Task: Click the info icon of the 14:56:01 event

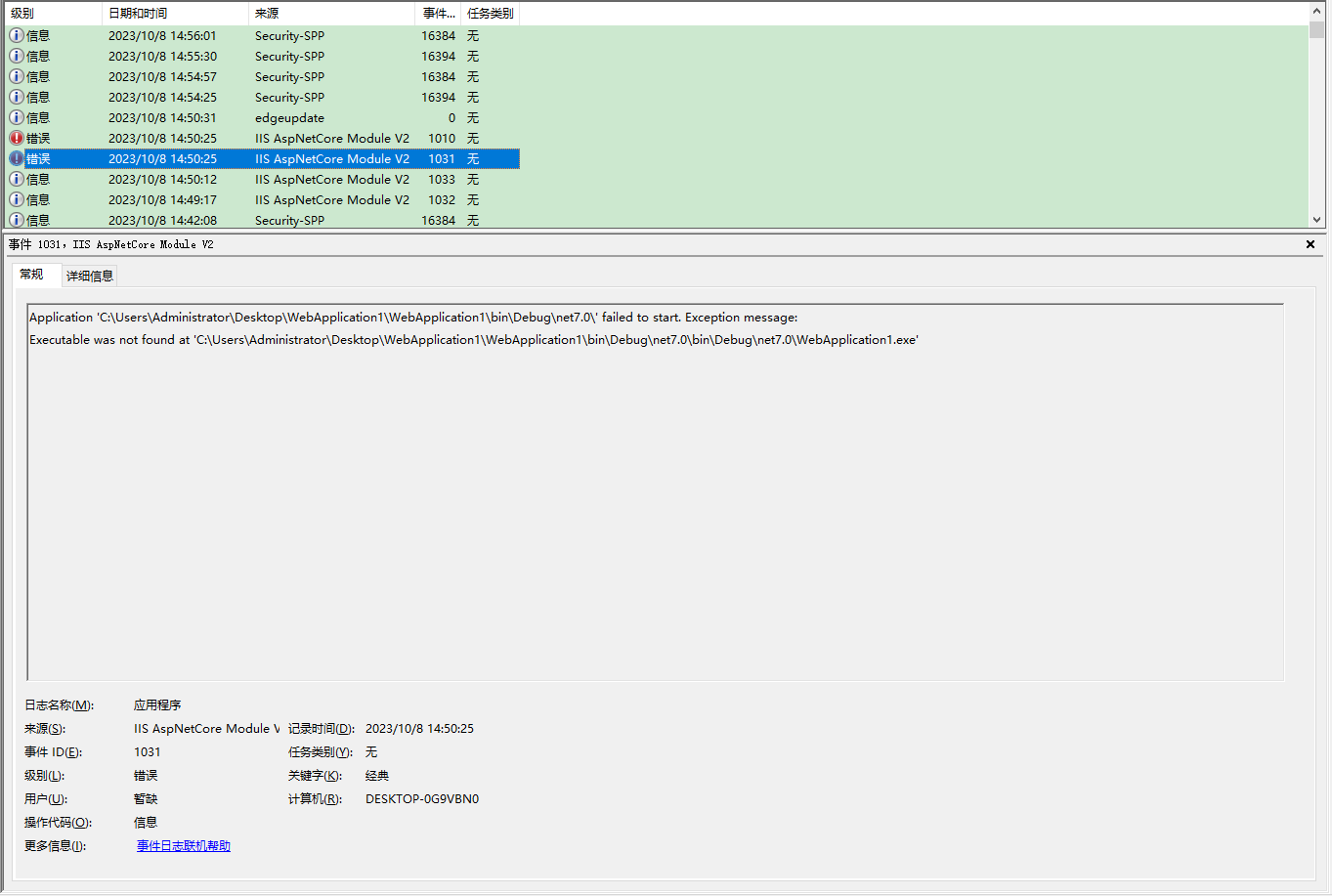Action: click(17, 35)
